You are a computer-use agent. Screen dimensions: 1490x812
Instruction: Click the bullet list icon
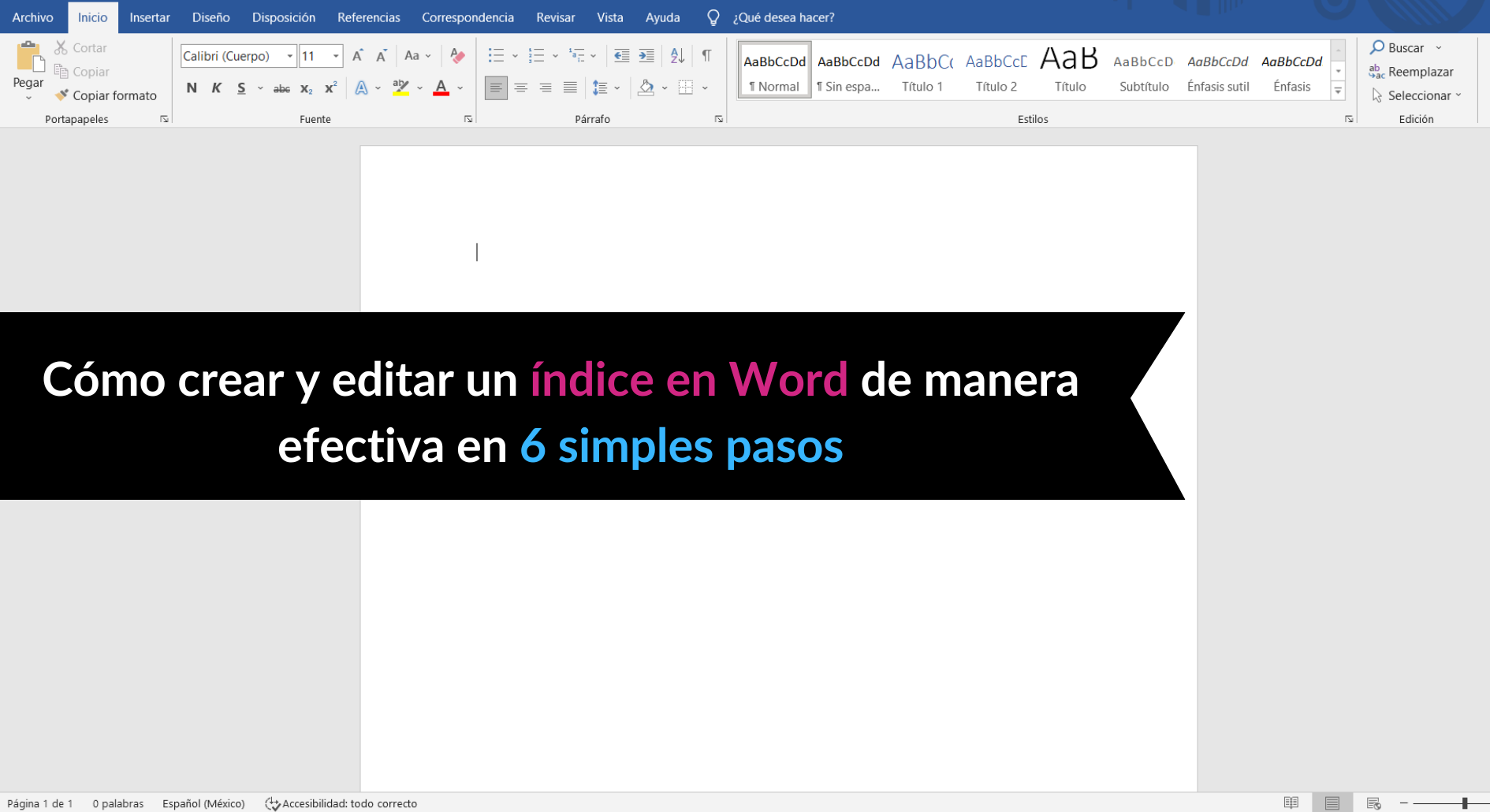coord(496,56)
